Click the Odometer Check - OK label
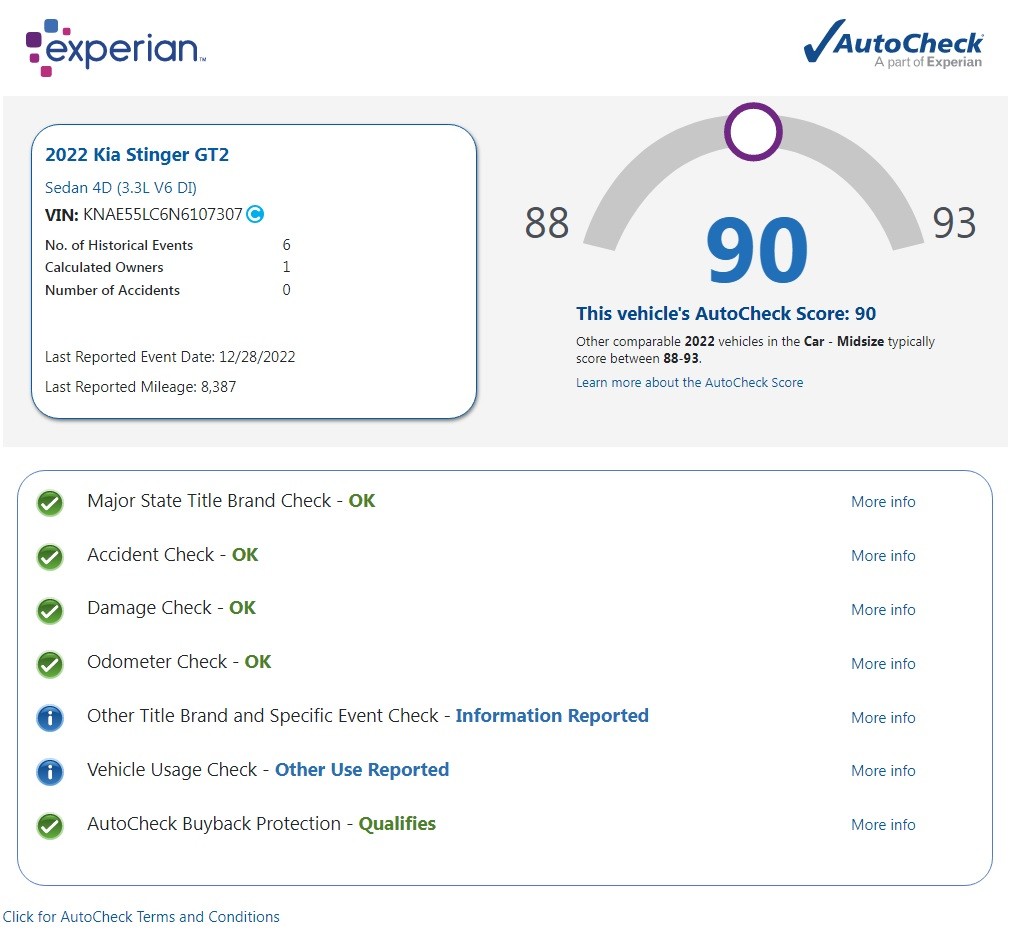 tap(179, 662)
